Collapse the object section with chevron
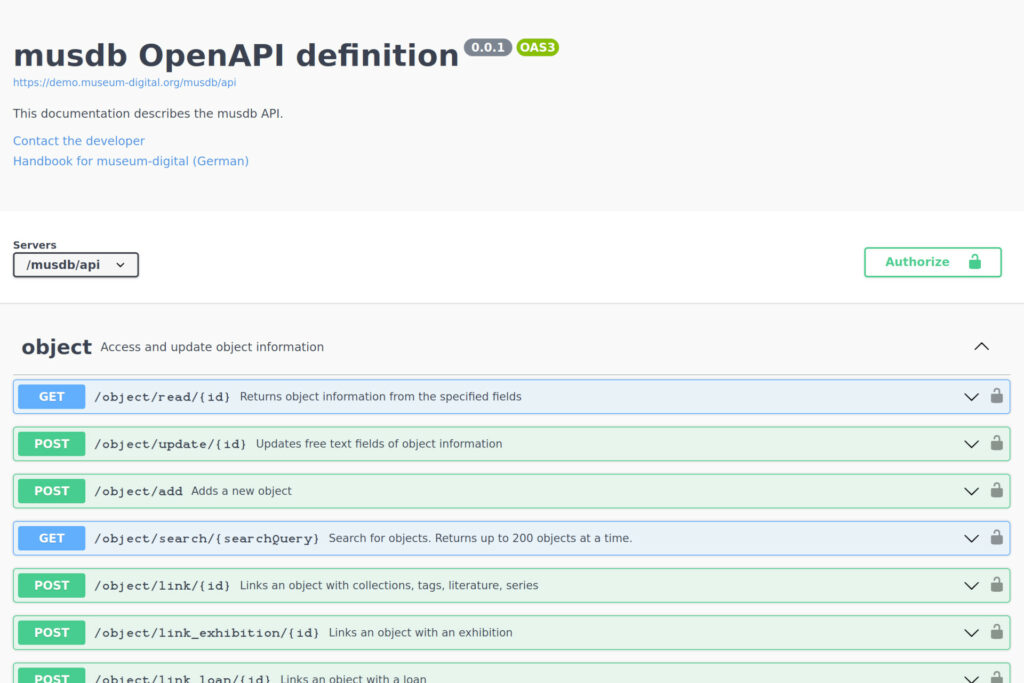This screenshot has width=1024, height=683. click(x=981, y=347)
